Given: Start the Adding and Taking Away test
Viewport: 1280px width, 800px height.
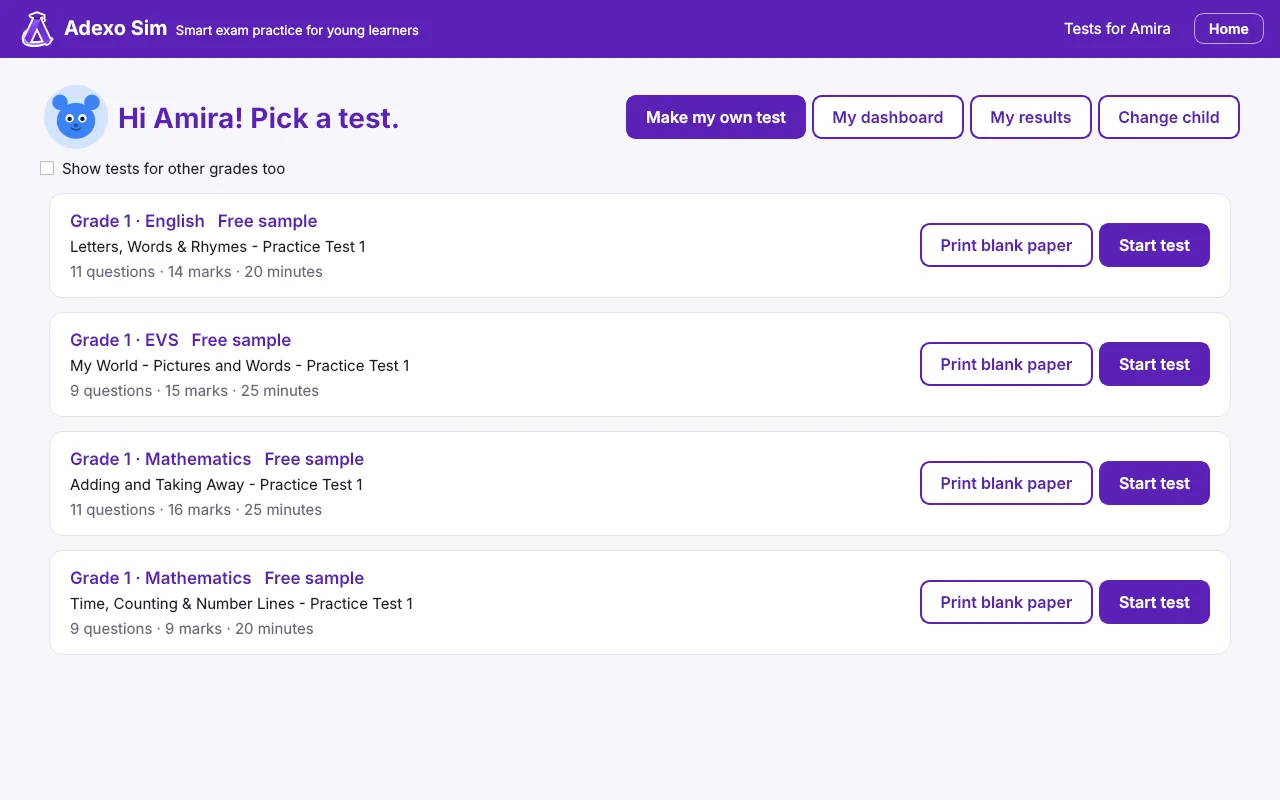Looking at the screenshot, I should click(1154, 483).
